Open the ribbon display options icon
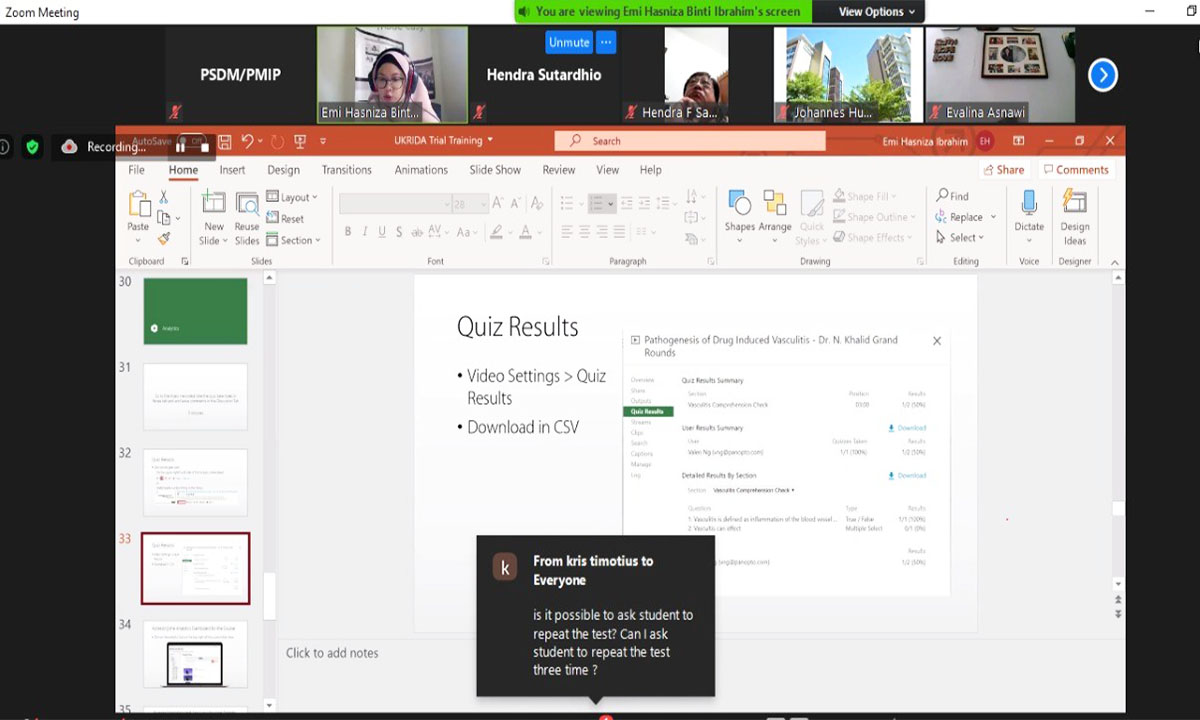The height and width of the screenshot is (720, 1200). pos(1018,141)
